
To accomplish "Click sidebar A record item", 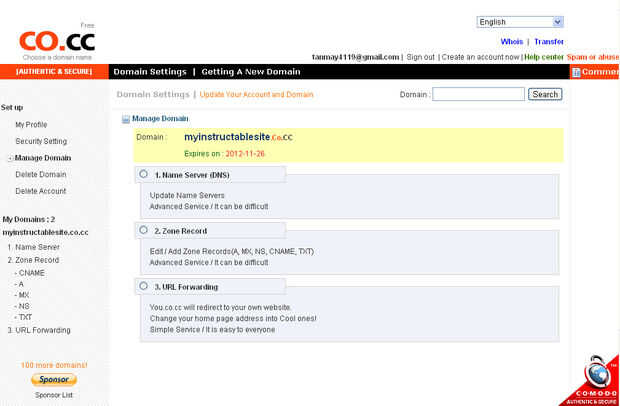I will [x=19, y=284].
